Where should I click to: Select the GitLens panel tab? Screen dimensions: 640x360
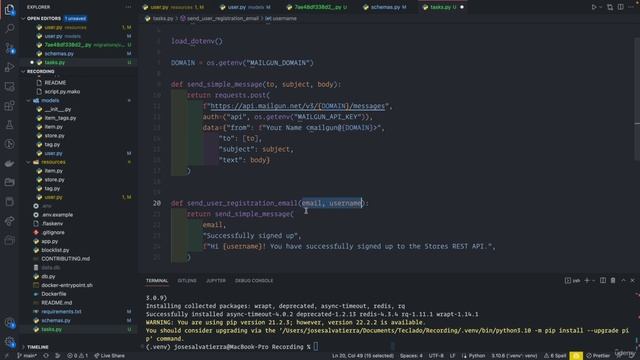187,280
